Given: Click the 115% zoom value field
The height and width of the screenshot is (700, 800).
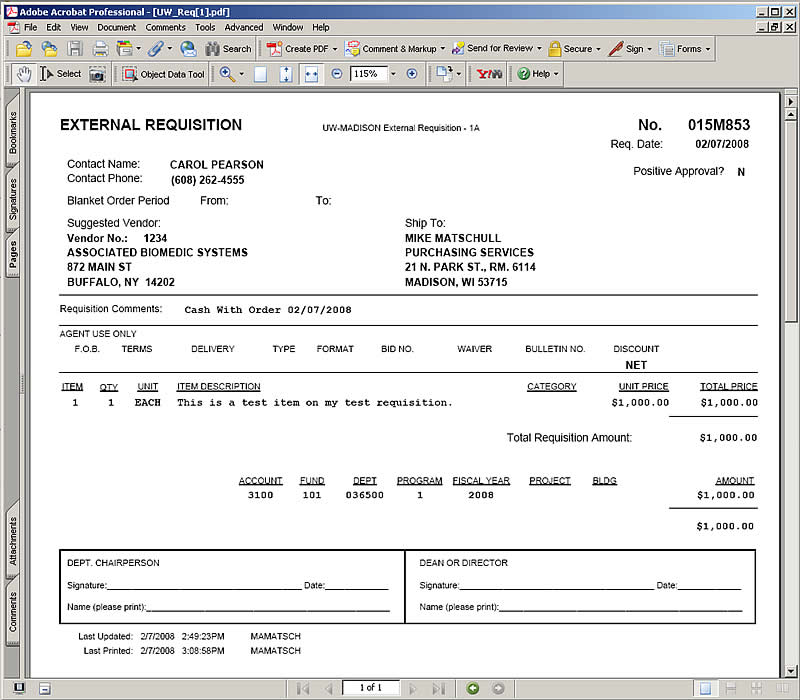Looking at the screenshot, I should pos(369,74).
